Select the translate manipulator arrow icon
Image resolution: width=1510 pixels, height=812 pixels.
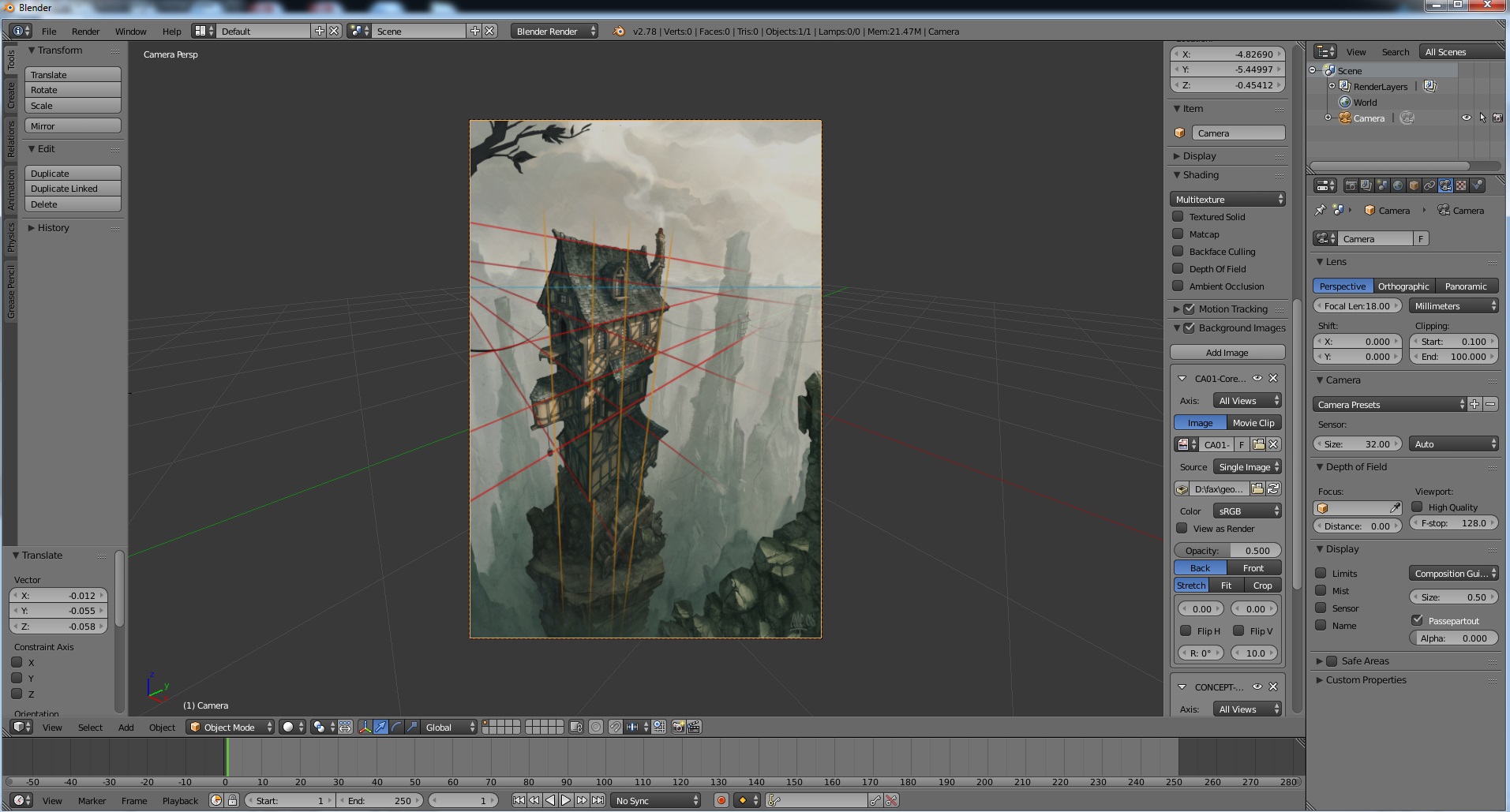pos(380,727)
